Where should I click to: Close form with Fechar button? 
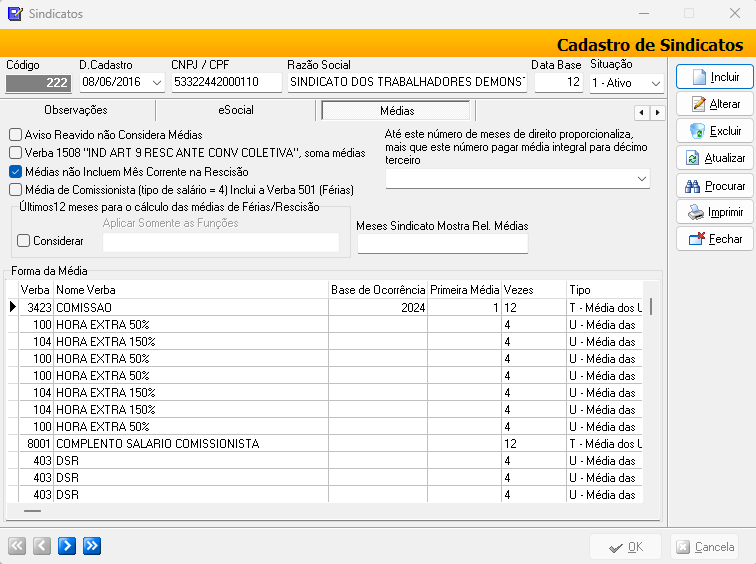pos(713,239)
